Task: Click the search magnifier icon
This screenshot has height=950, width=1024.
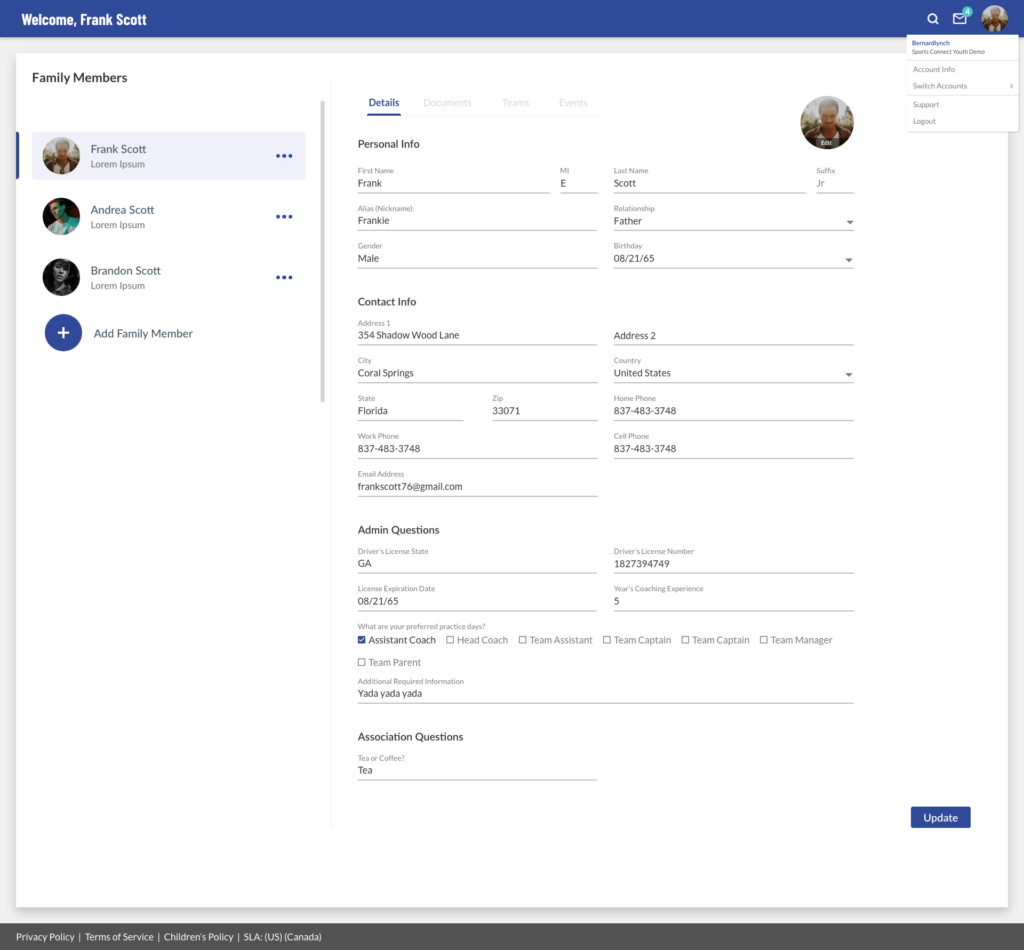Action: (933, 19)
